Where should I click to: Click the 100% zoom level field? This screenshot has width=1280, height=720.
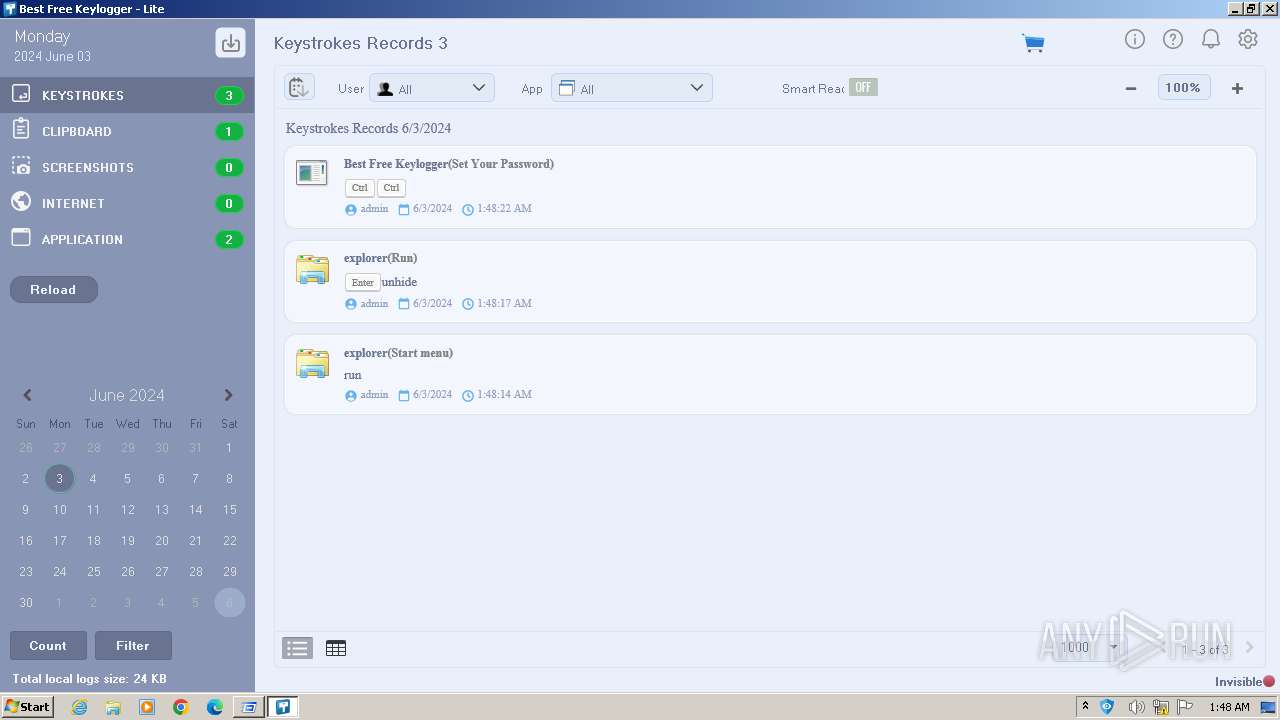(1183, 88)
